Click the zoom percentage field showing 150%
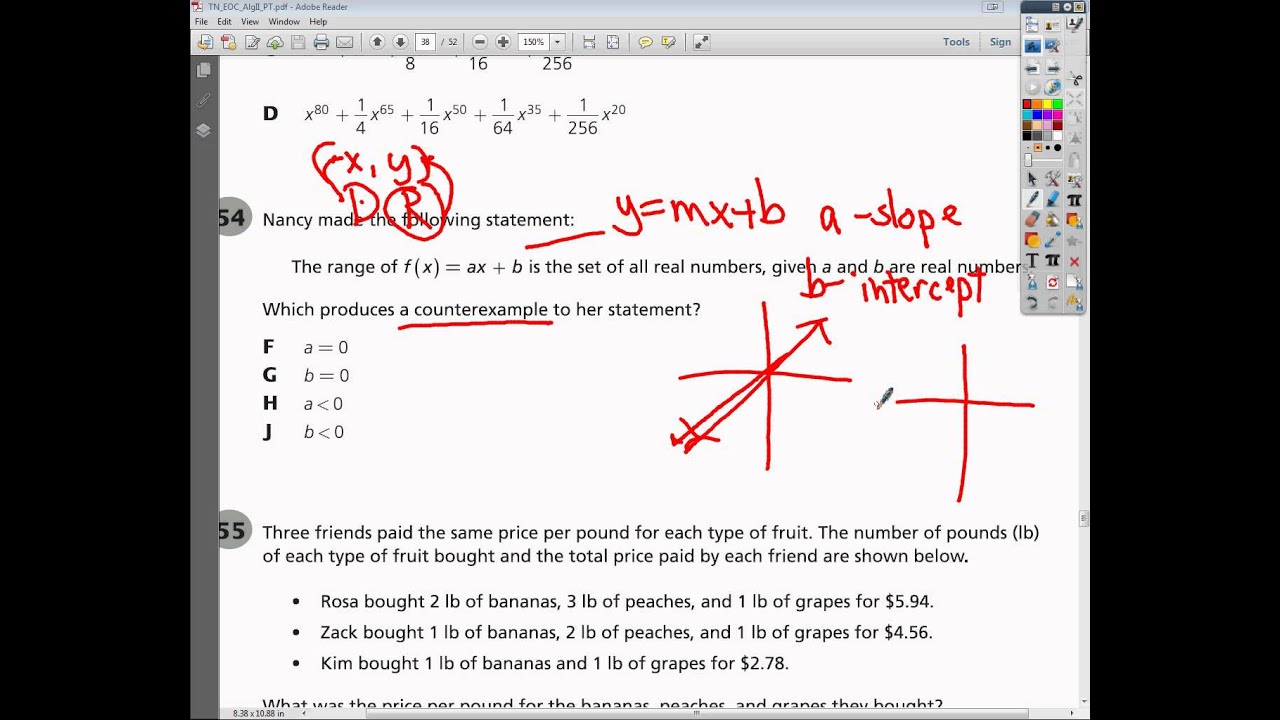Image resolution: width=1280 pixels, height=720 pixels. pyautogui.click(x=534, y=42)
